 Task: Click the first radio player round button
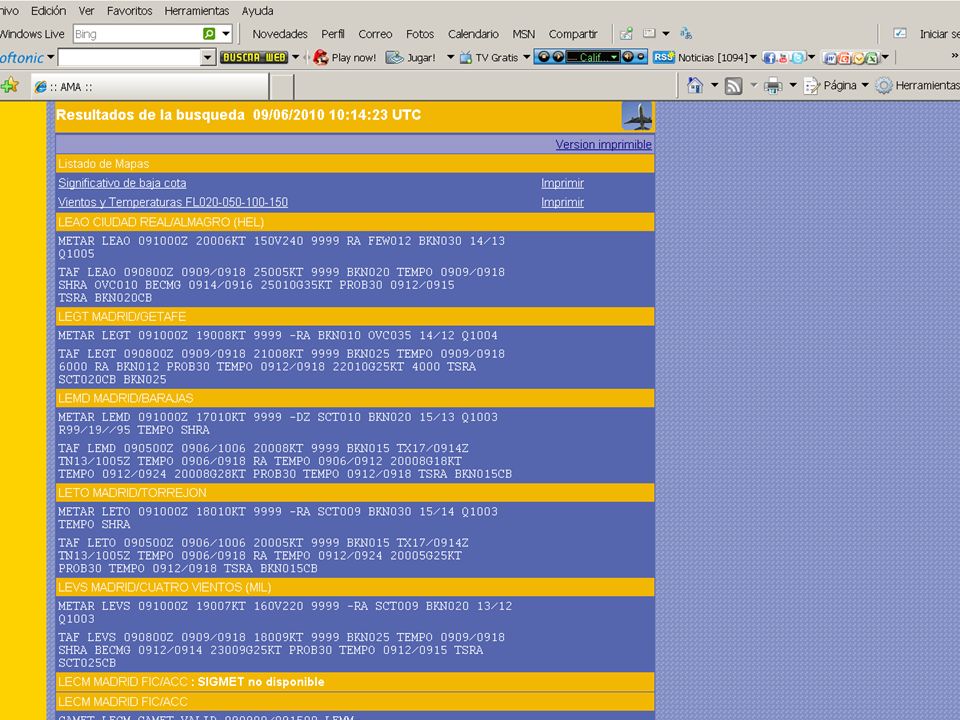(544, 57)
